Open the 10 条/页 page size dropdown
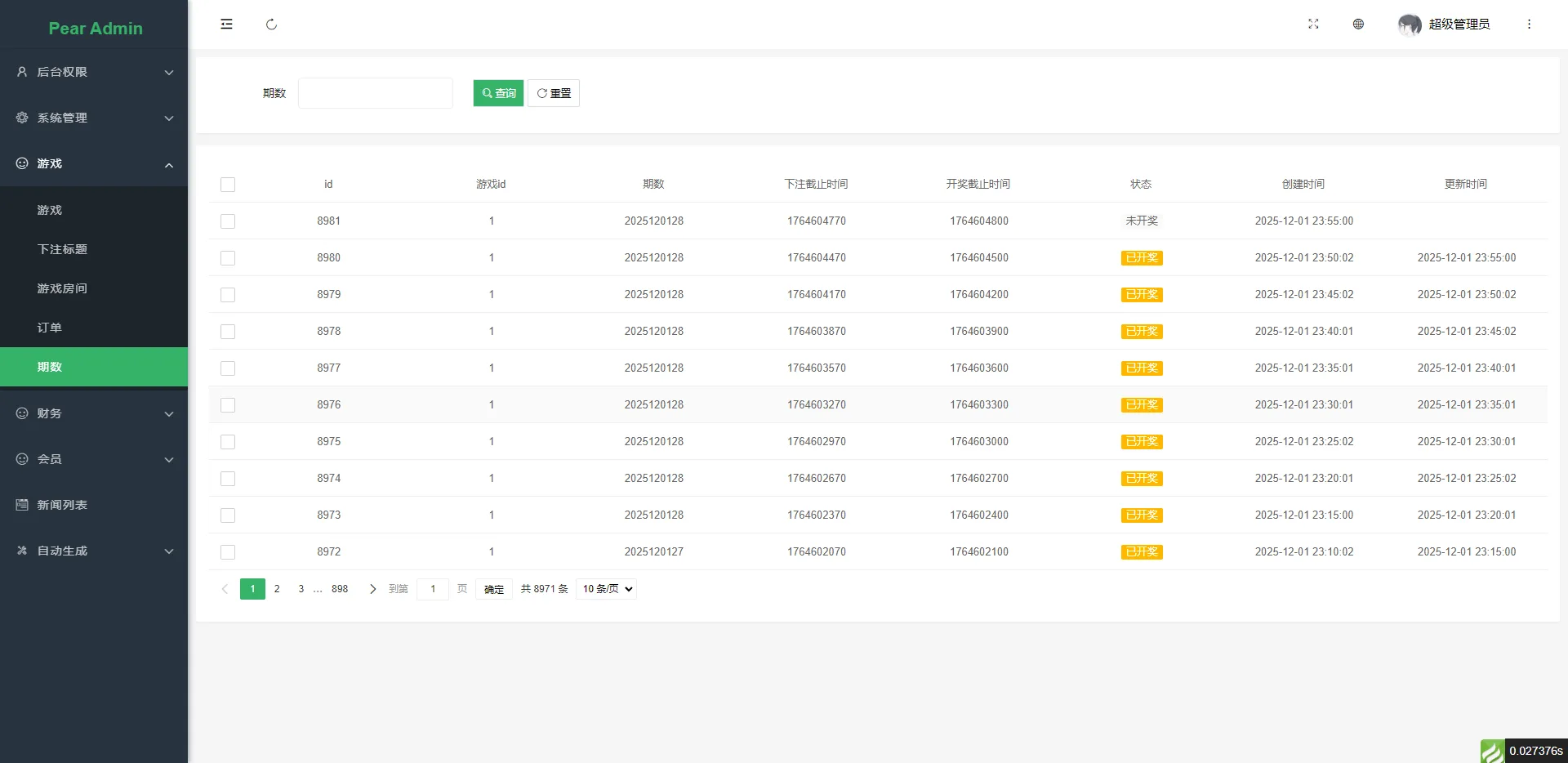The height and width of the screenshot is (763, 1568). (606, 589)
